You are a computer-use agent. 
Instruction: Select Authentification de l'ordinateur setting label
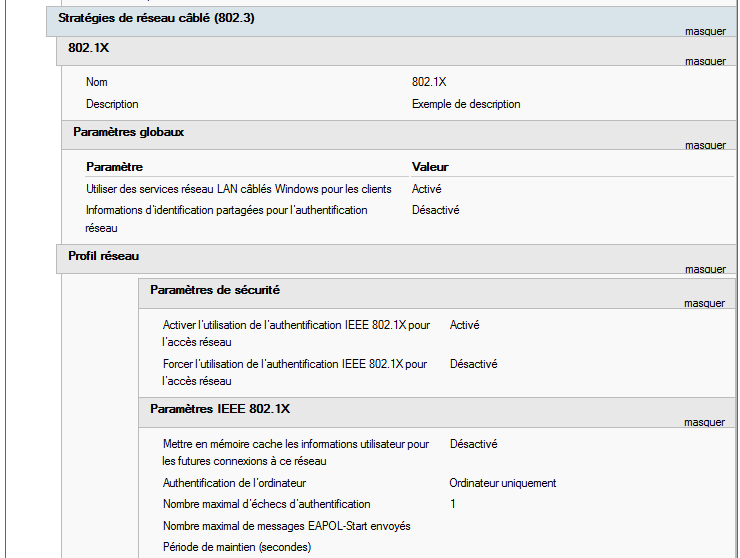point(234,483)
